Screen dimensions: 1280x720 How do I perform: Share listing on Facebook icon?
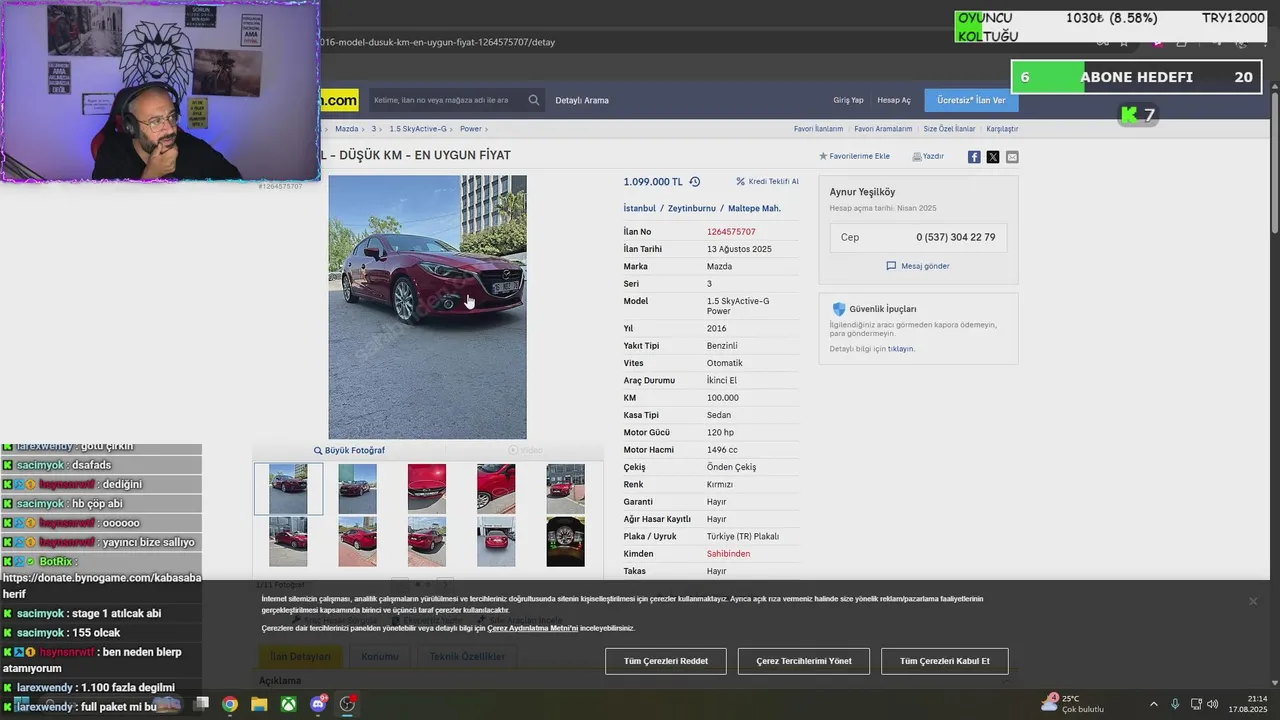[x=974, y=157]
